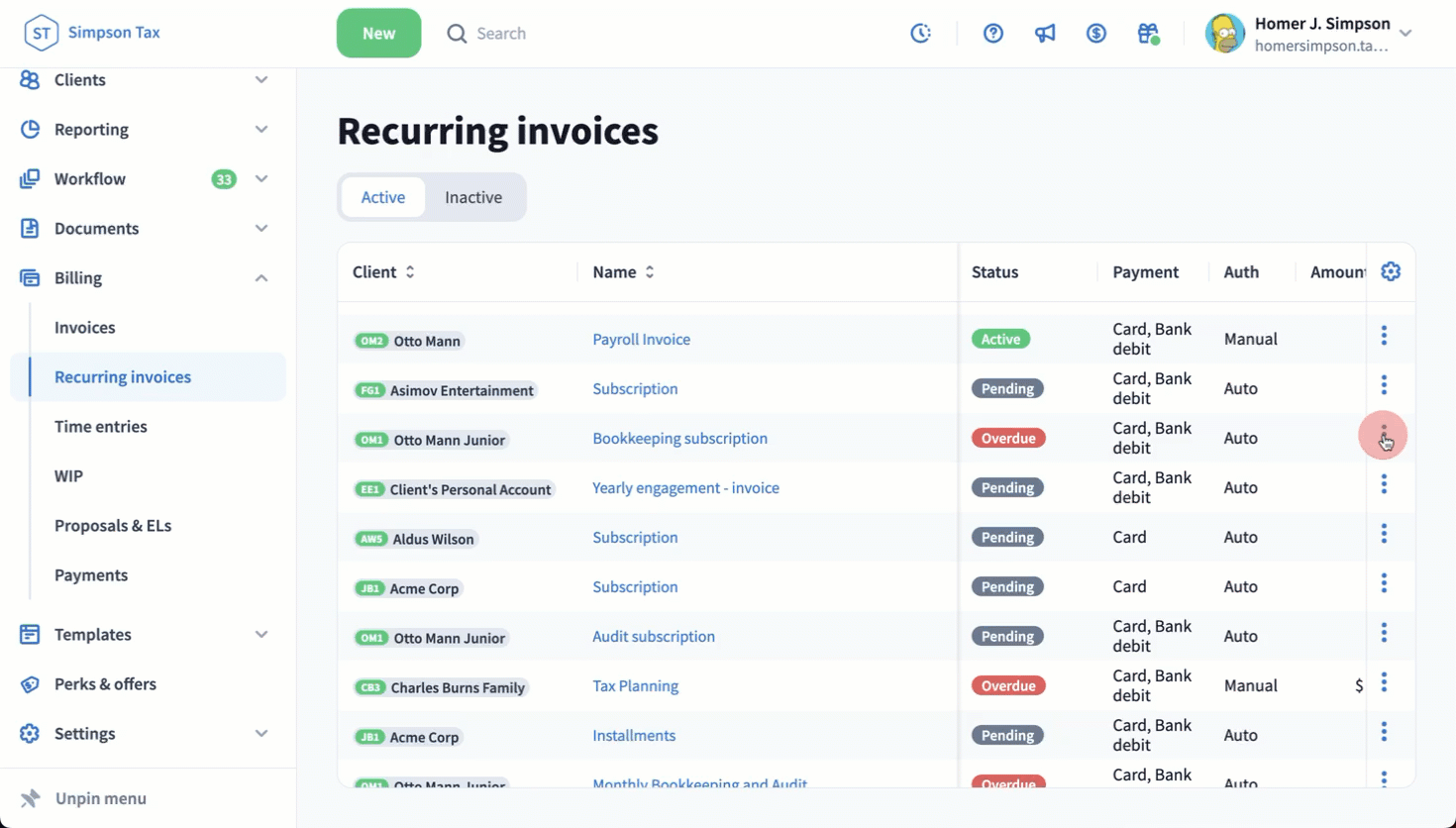Open row actions menu for Payroll Invoice
This screenshot has width=1456, height=828.
1384,336
